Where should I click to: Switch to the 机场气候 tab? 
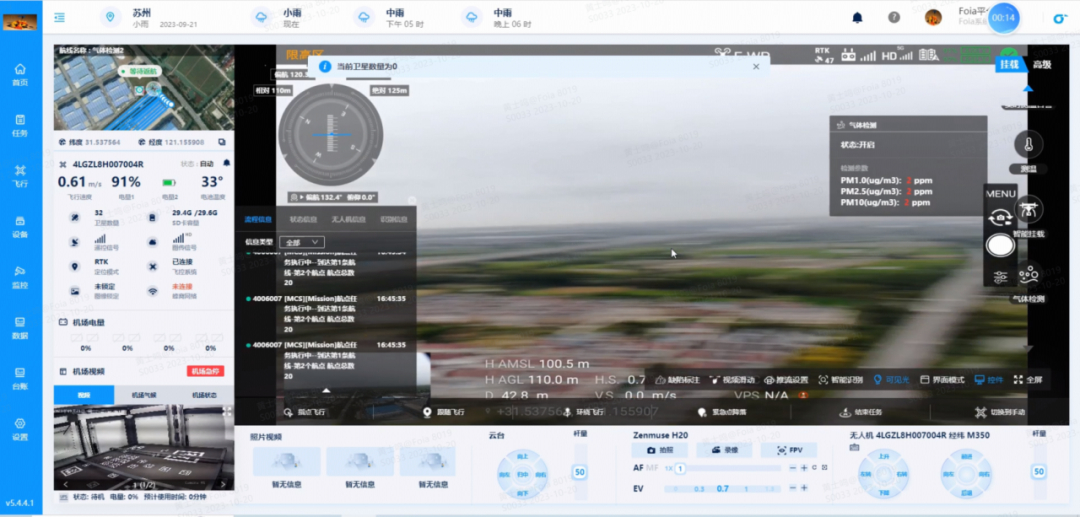[x=144, y=396]
